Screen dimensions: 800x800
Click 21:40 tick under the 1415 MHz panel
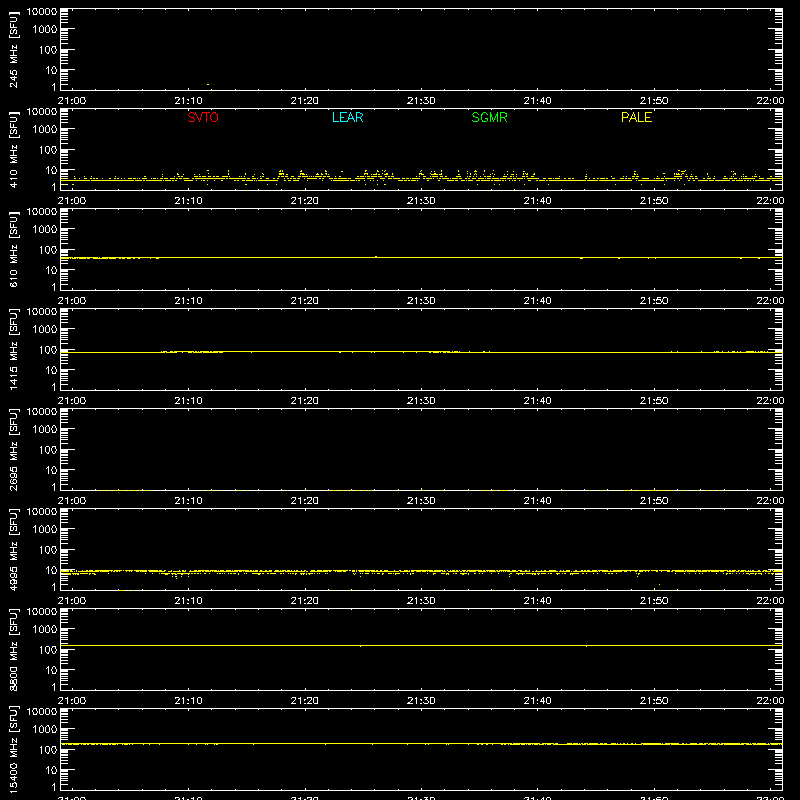pos(537,401)
